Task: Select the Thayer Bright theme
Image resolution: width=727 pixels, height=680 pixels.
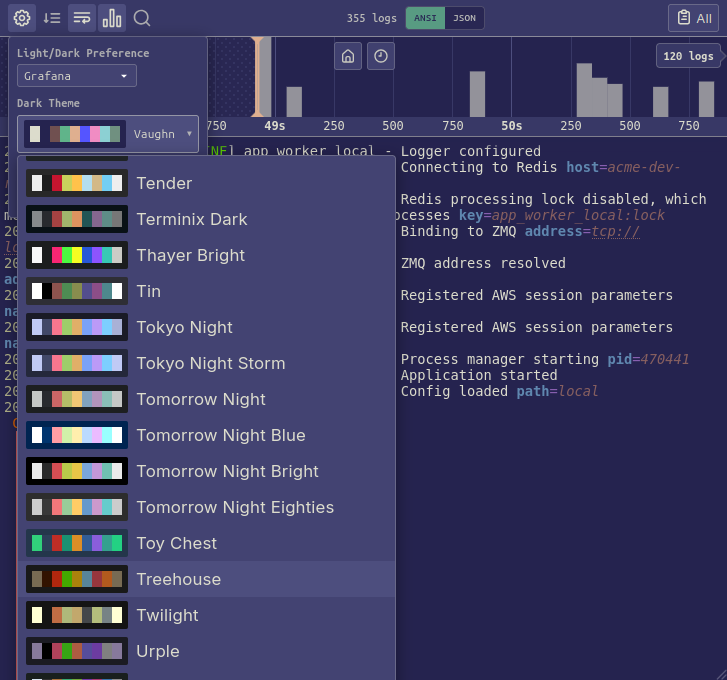Action: tap(207, 255)
